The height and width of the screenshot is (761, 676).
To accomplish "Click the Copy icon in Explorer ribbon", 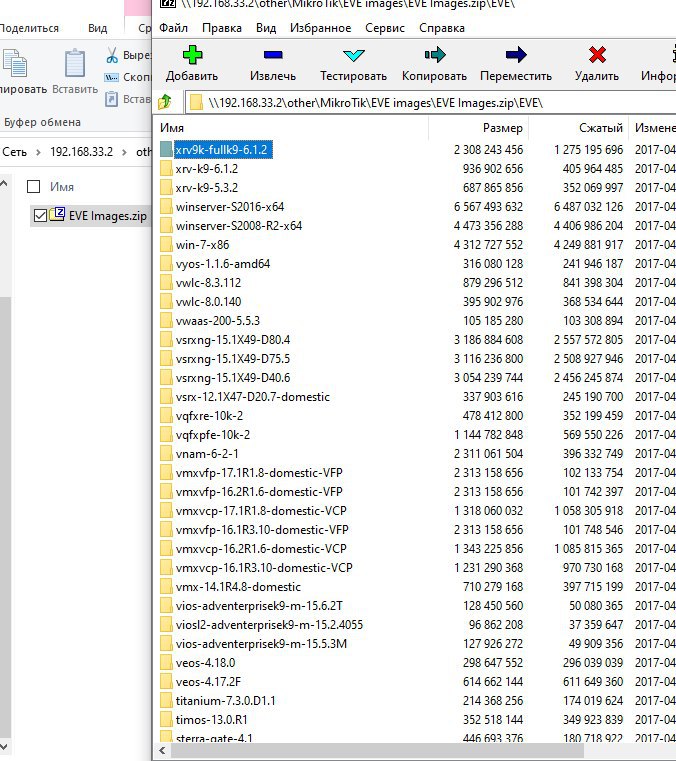I will [x=15, y=63].
